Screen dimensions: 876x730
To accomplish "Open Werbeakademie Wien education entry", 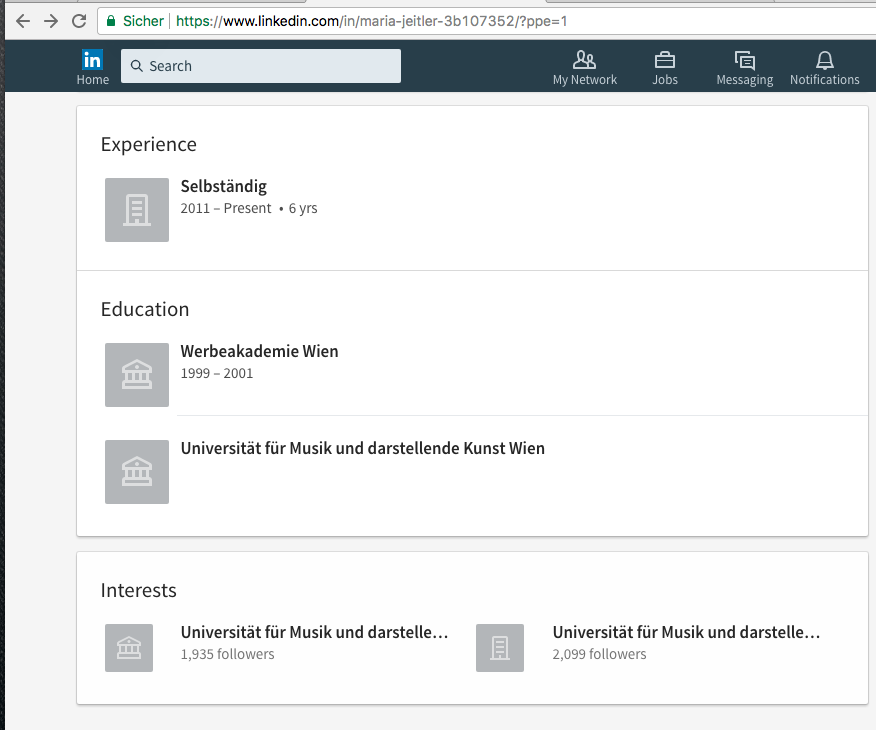I will coord(259,351).
